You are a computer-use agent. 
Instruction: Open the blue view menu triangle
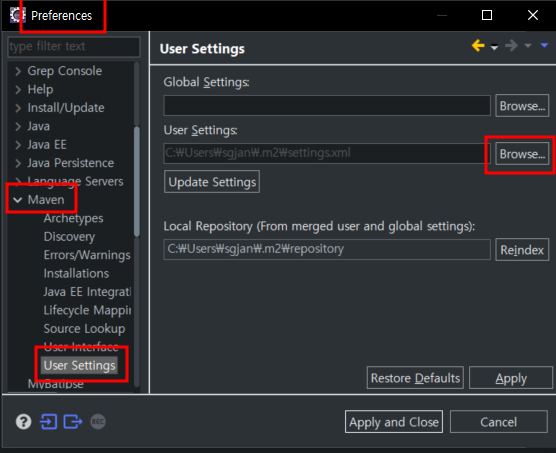[544, 45]
